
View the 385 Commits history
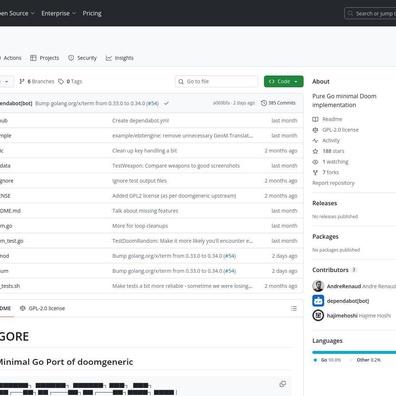tap(278, 103)
